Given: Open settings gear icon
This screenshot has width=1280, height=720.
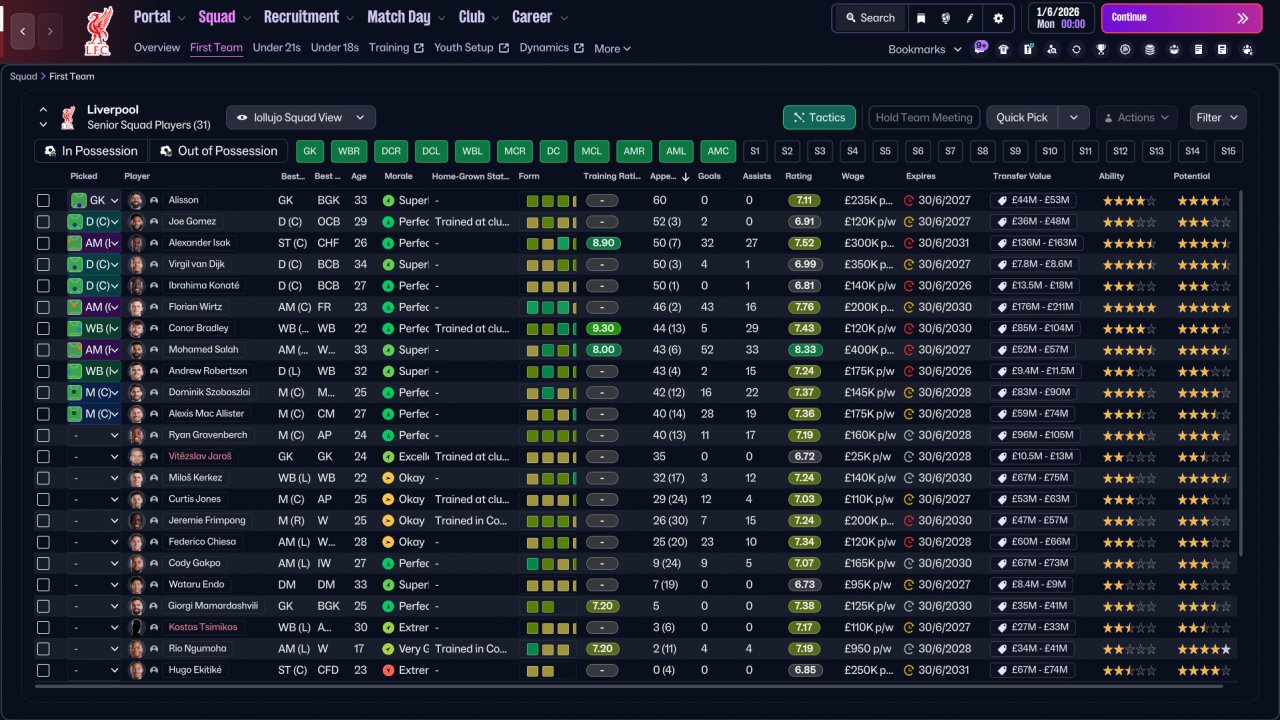Looking at the screenshot, I should [998, 18].
